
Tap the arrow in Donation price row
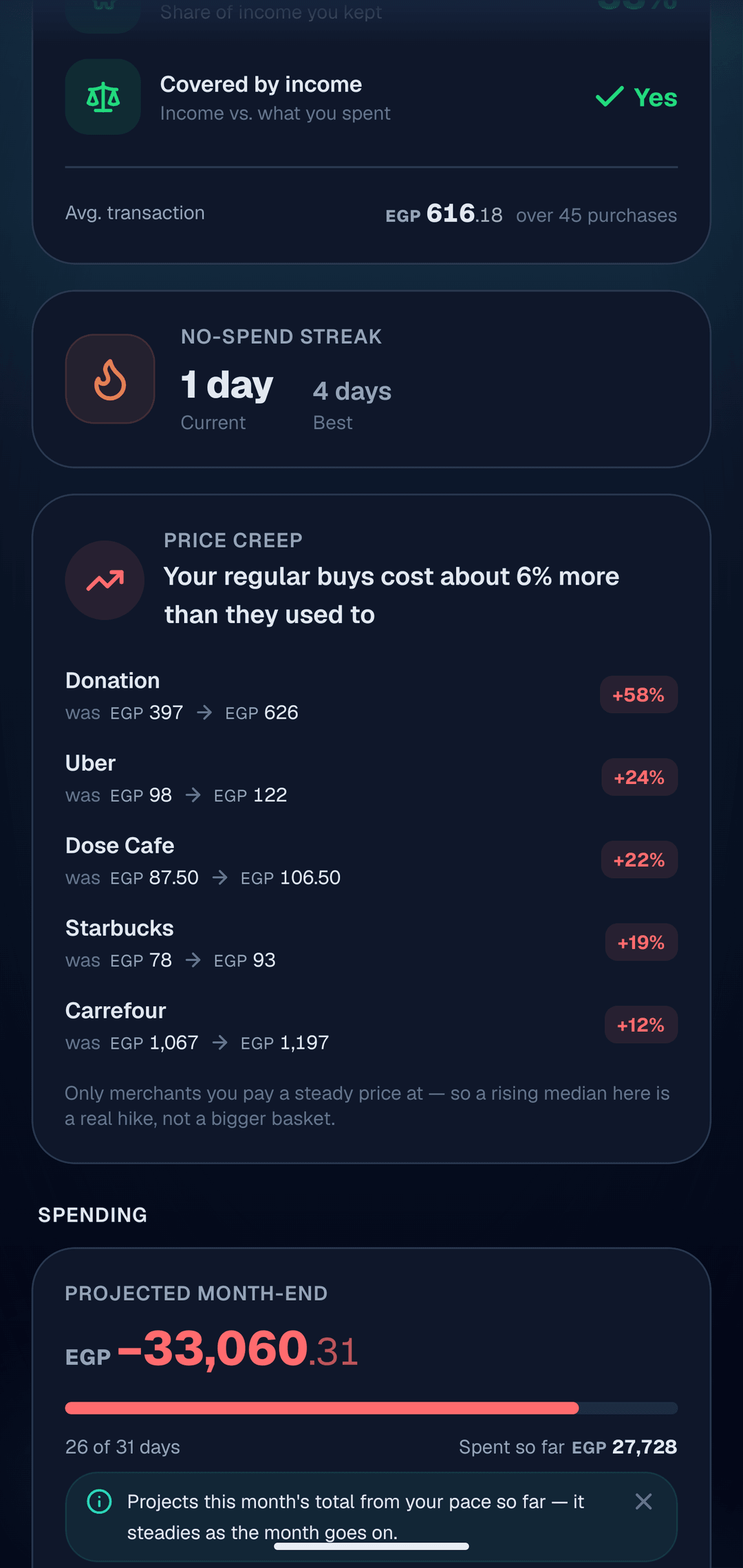point(204,712)
